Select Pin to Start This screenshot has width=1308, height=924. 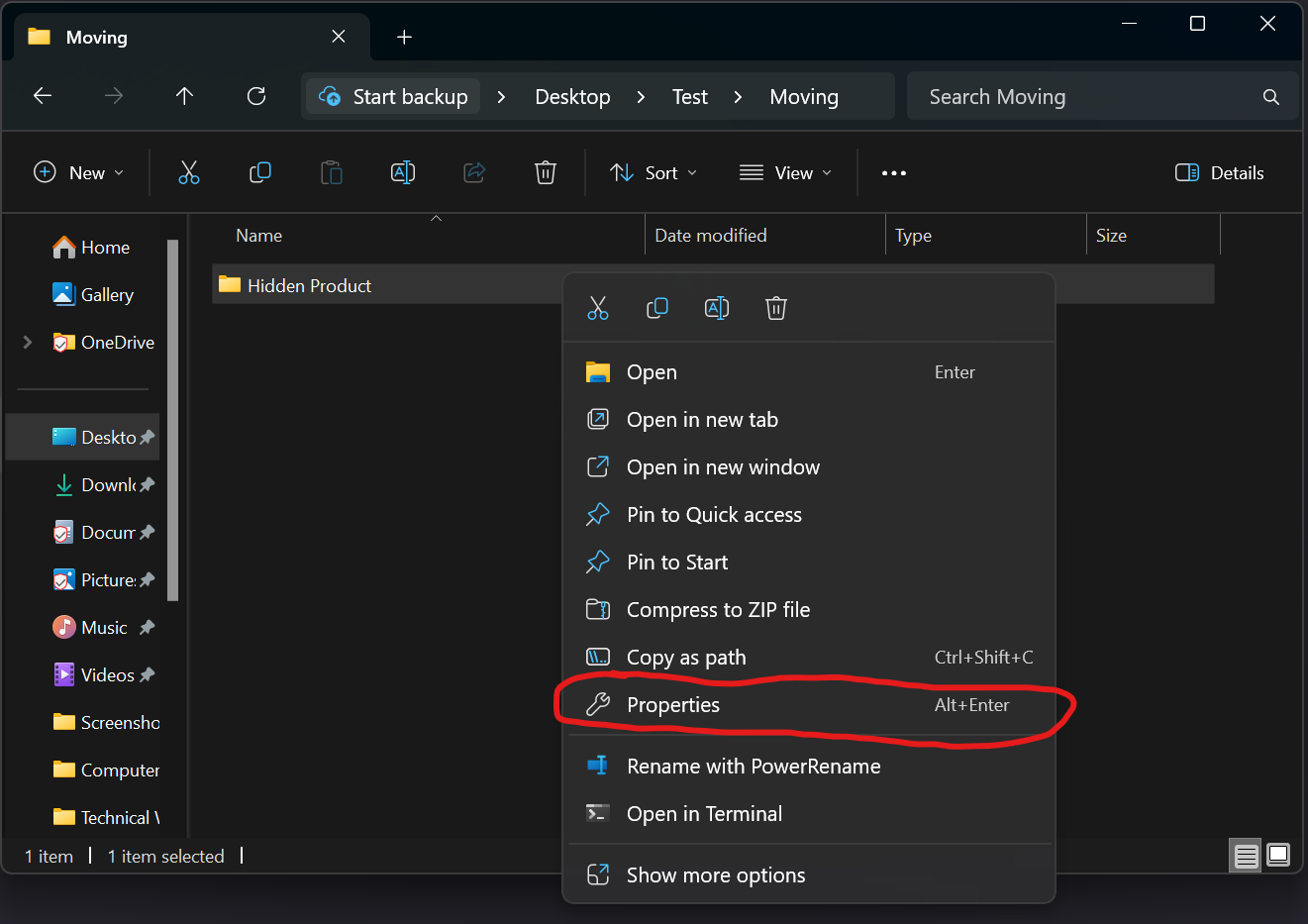click(x=809, y=563)
